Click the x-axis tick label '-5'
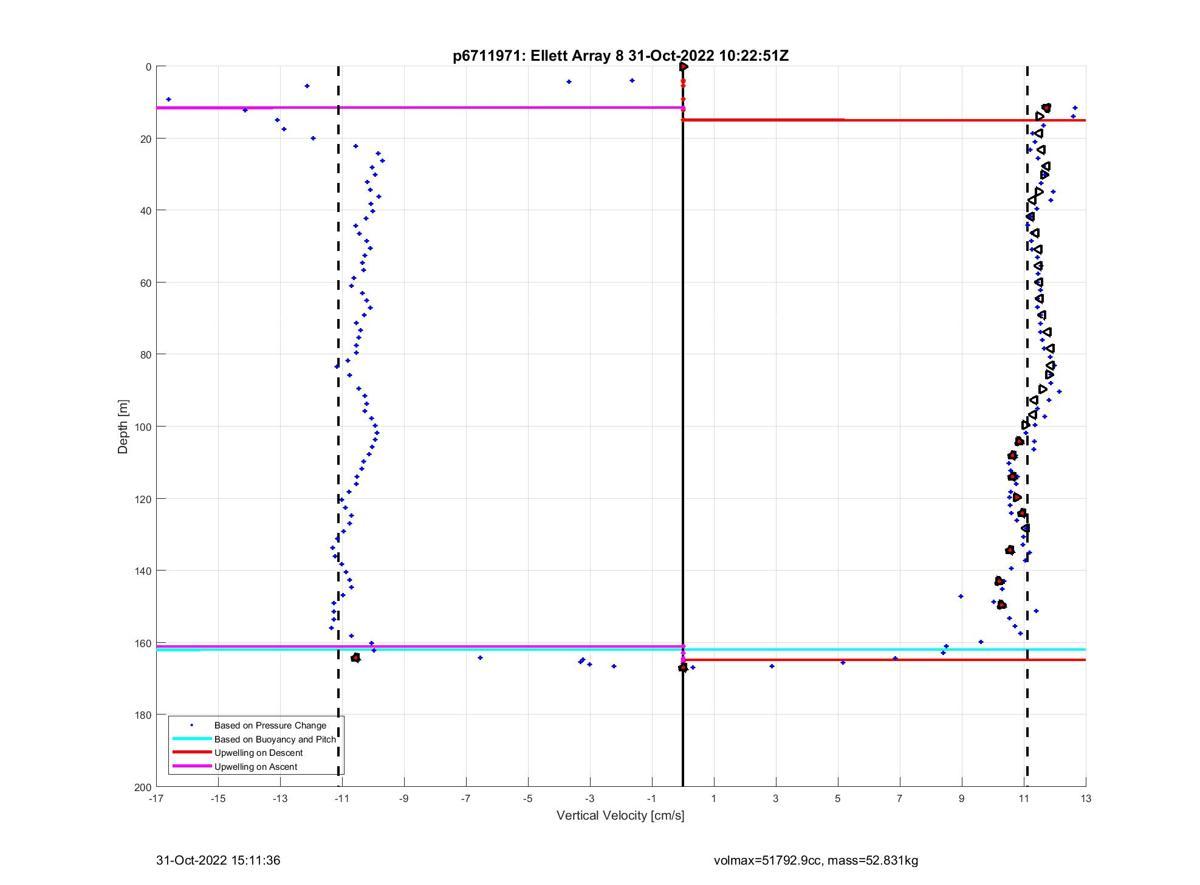Viewport: 1200px width, 885px height. [x=528, y=798]
